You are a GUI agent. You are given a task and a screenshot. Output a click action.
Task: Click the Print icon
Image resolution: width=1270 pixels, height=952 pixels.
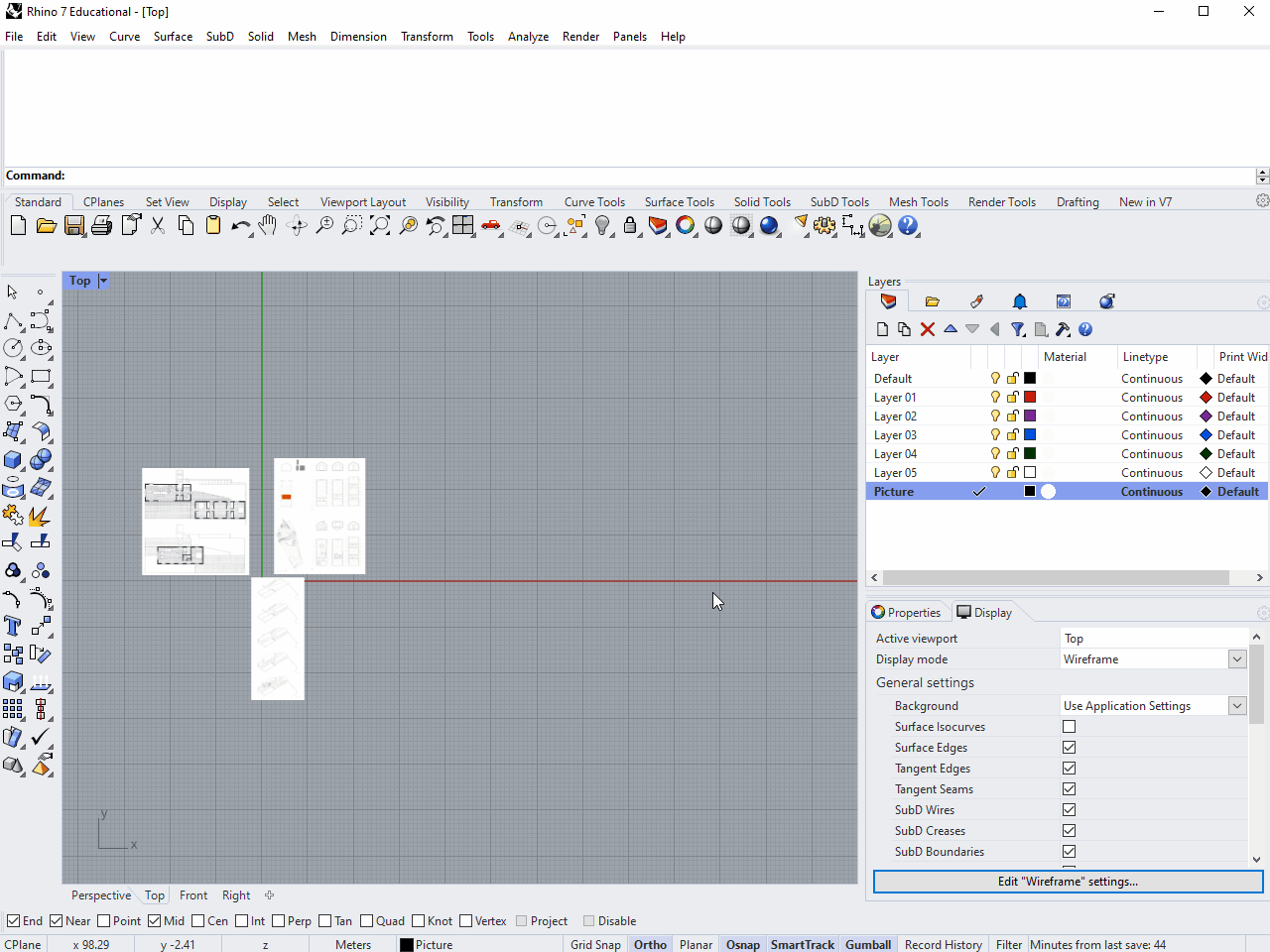click(101, 226)
